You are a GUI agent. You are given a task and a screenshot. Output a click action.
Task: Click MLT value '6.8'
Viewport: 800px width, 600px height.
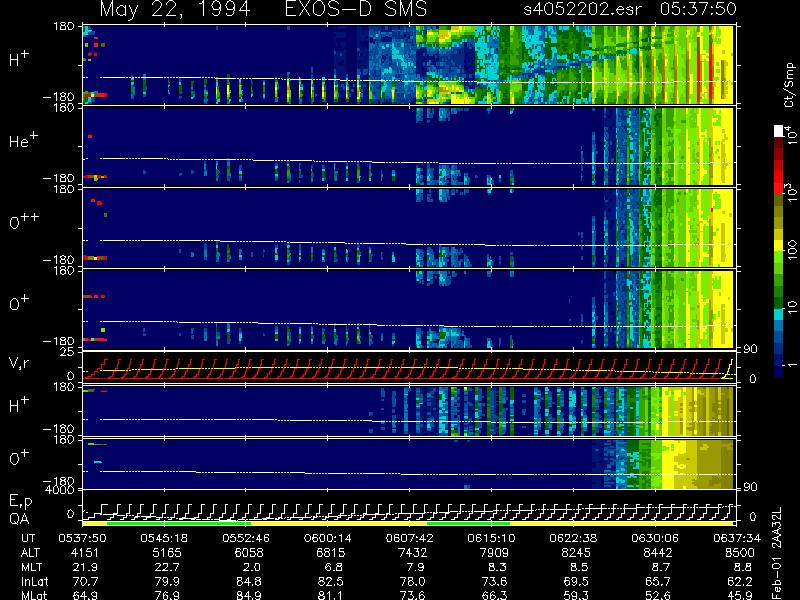pos(336,567)
